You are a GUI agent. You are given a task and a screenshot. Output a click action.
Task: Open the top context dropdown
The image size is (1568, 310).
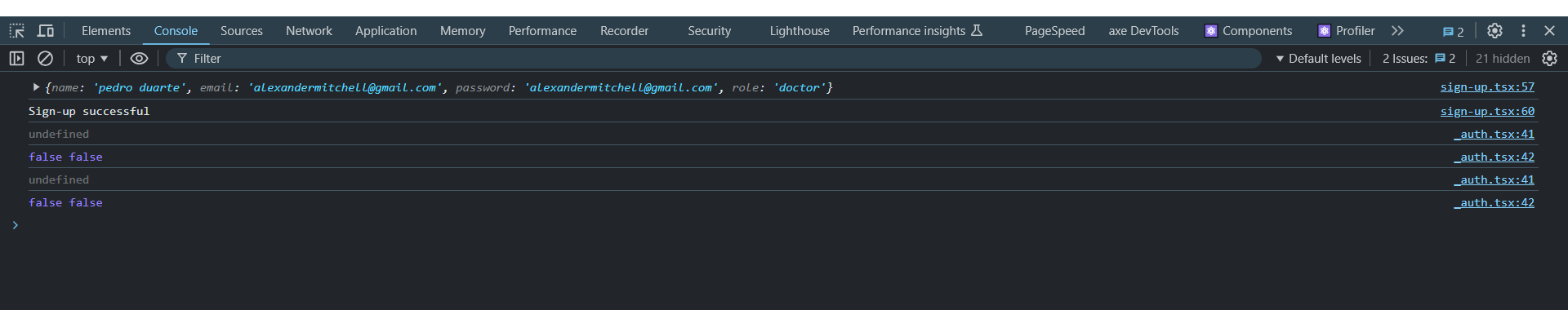point(92,59)
